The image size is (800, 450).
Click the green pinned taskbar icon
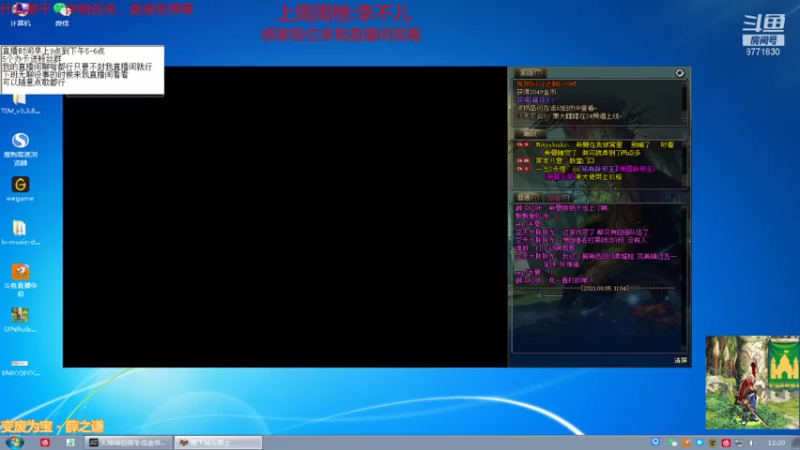coord(70,442)
